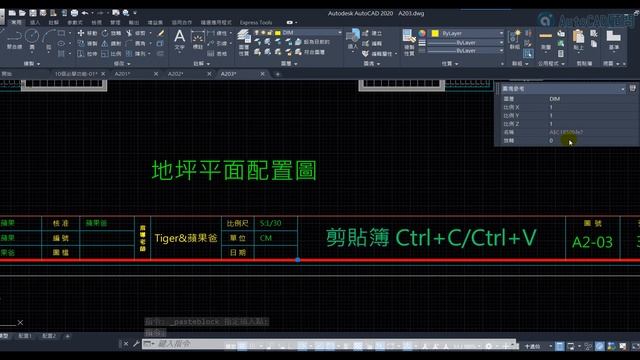
Task: Switch to the A202 drawing tab
Action: pos(176,74)
